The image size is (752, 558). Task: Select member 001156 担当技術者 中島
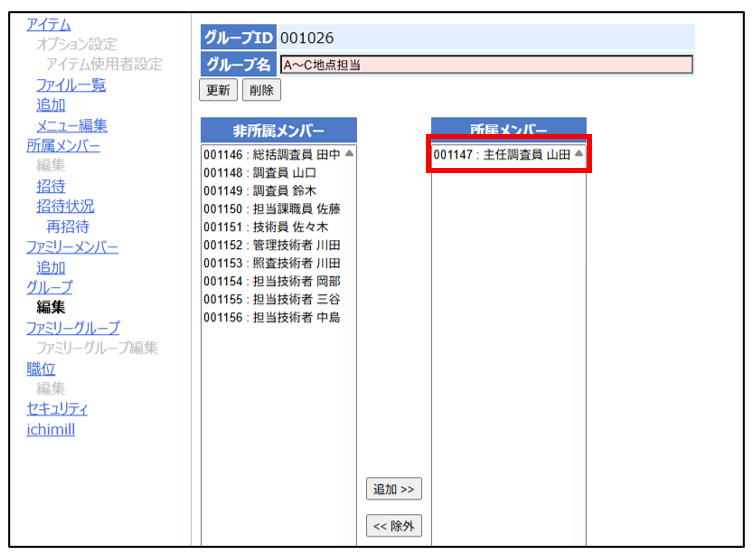(271, 317)
